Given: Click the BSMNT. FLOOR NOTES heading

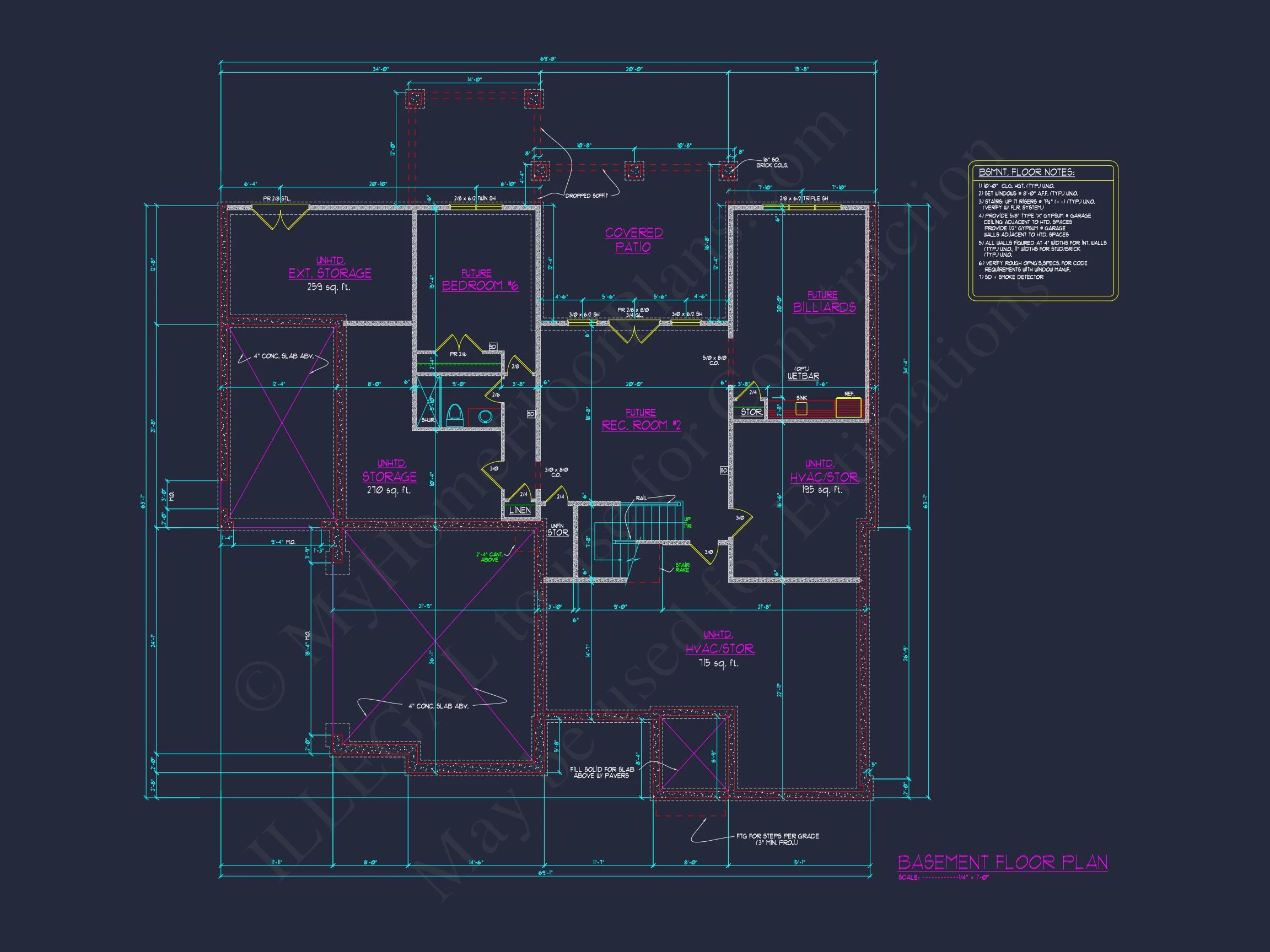Looking at the screenshot, I should tap(1026, 172).
